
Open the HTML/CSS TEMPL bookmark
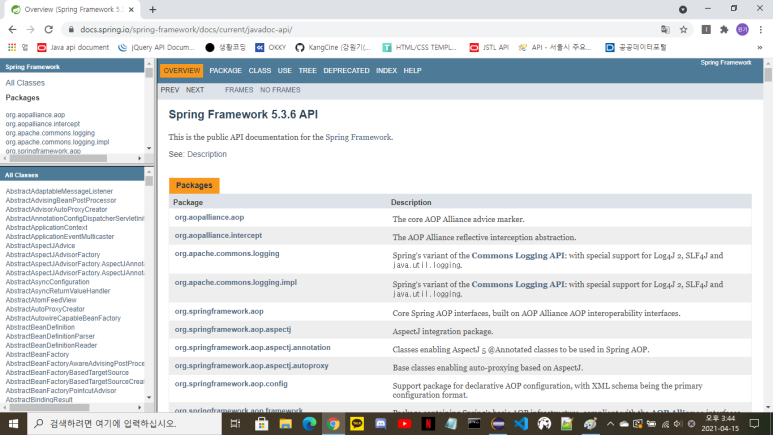pyautogui.click(x=420, y=47)
